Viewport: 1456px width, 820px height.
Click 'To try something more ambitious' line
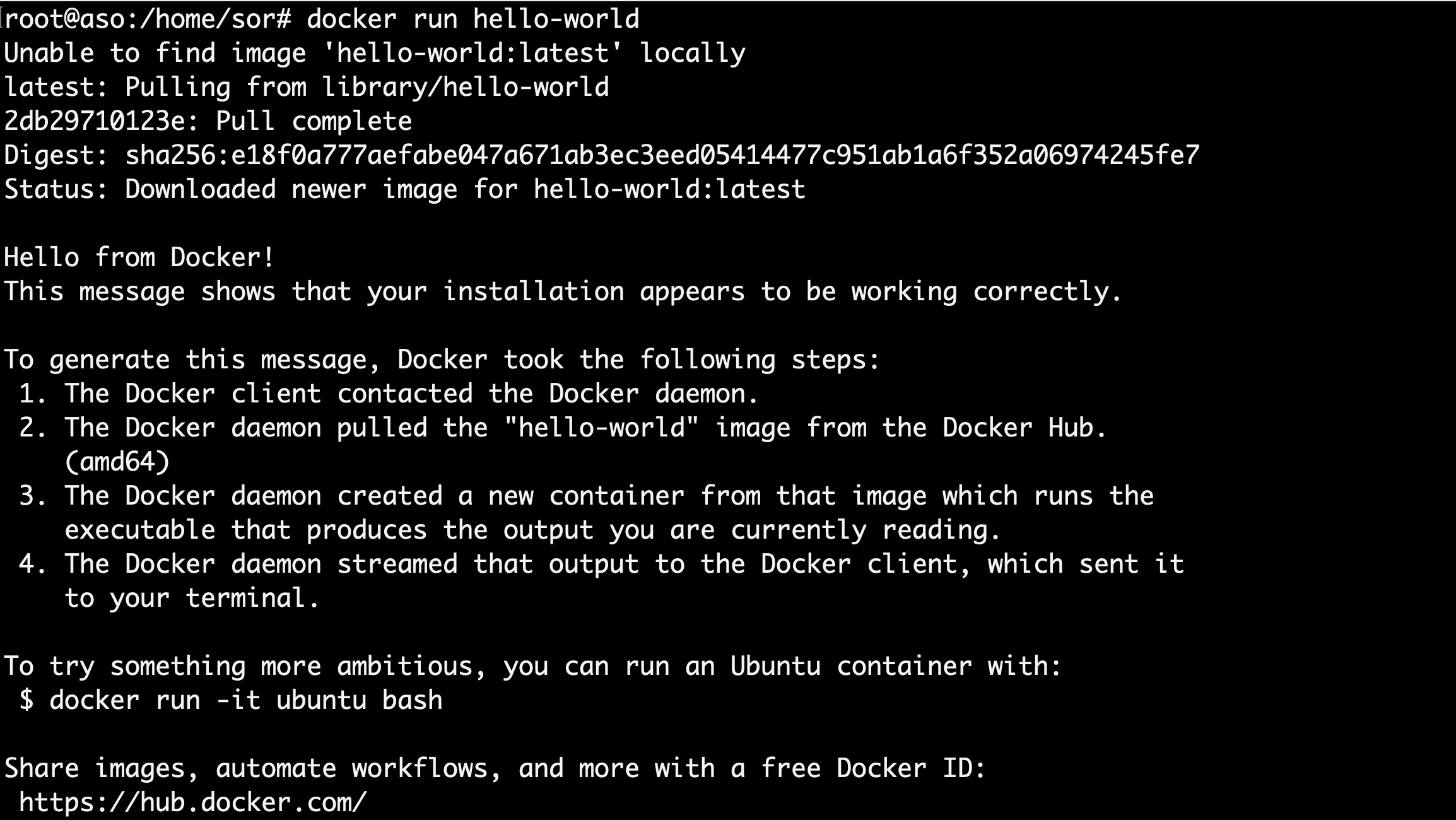coord(533,666)
